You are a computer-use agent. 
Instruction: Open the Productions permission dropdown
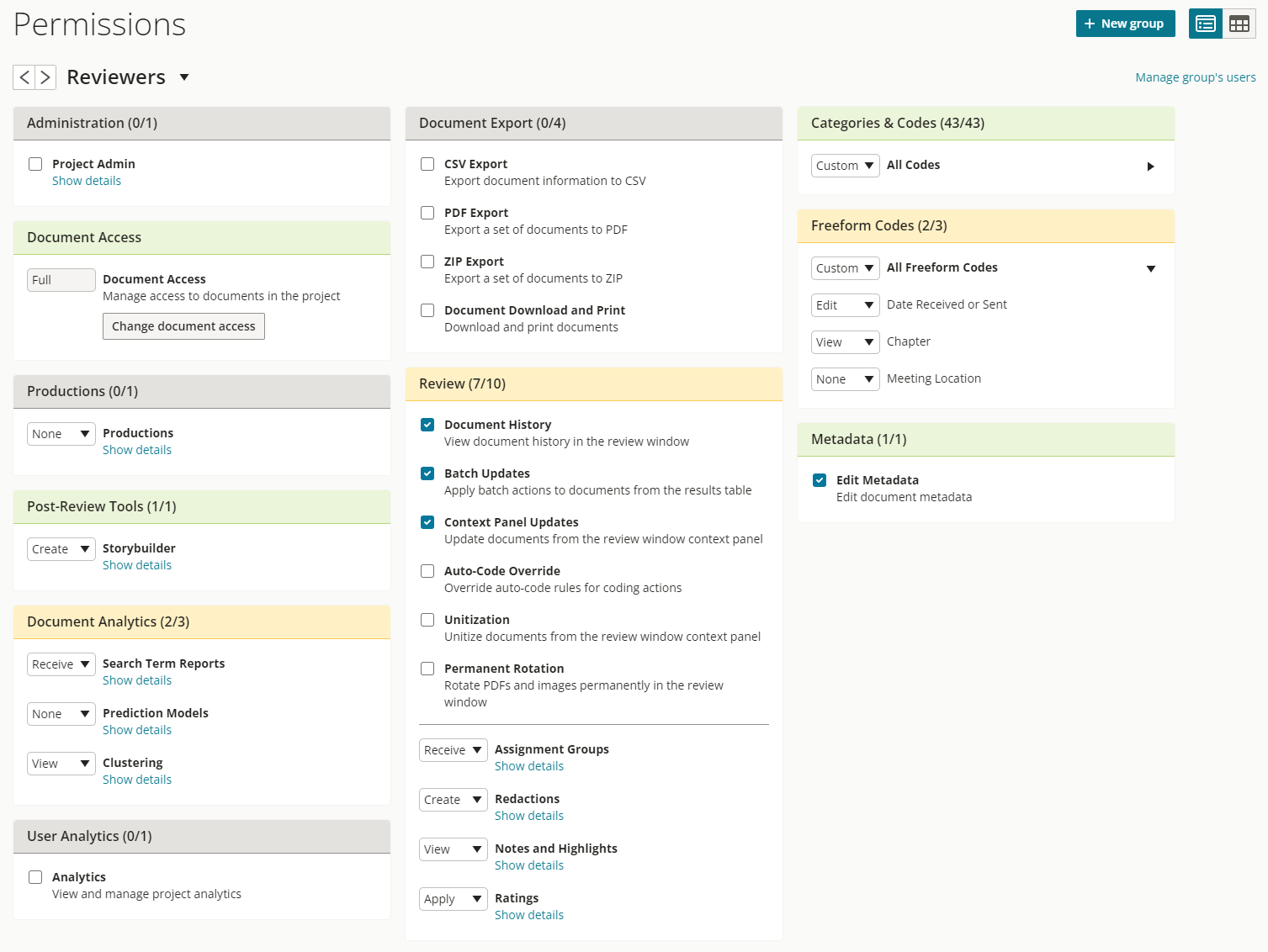61,433
